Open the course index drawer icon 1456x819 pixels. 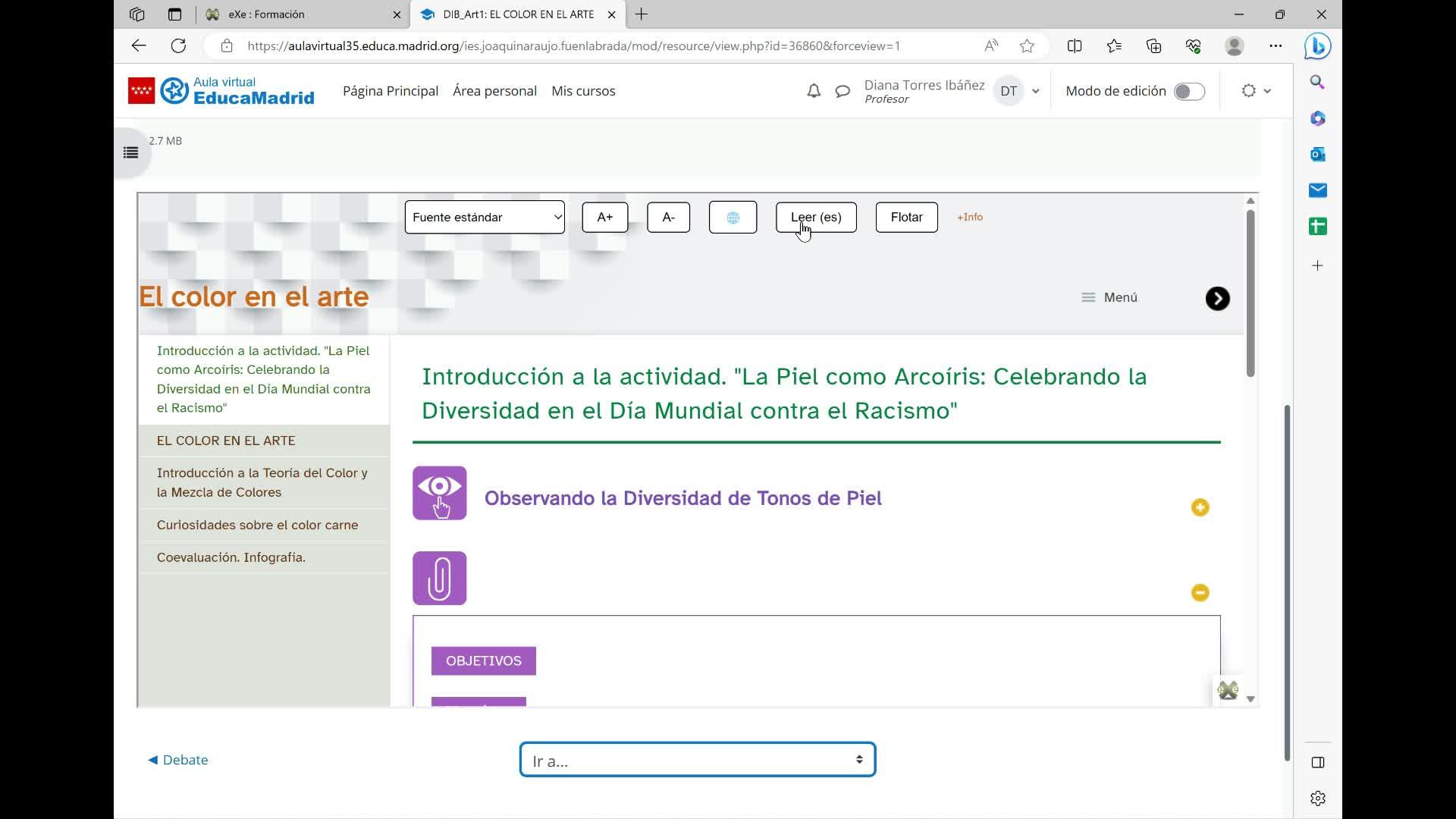131,153
